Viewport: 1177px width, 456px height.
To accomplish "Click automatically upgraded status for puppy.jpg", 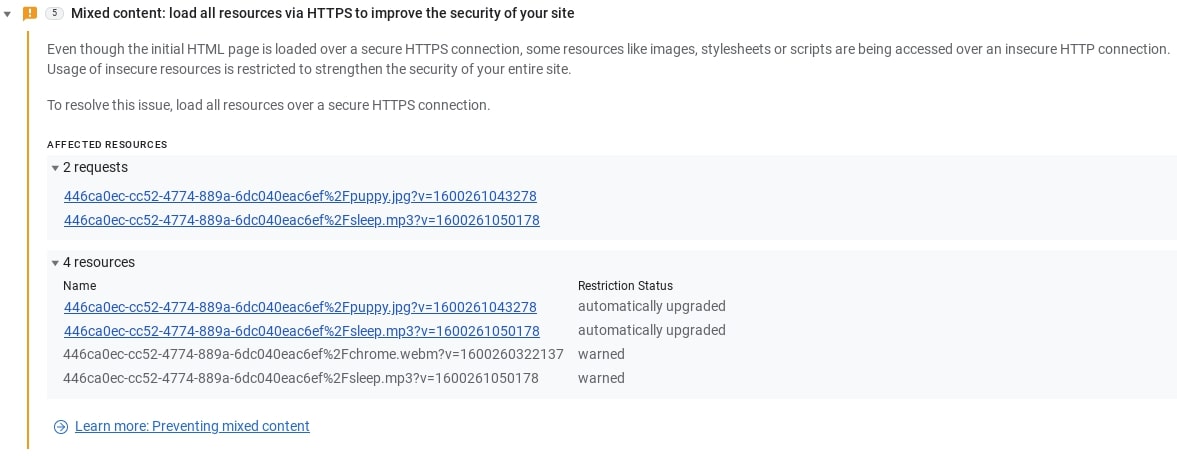I will (x=651, y=306).
